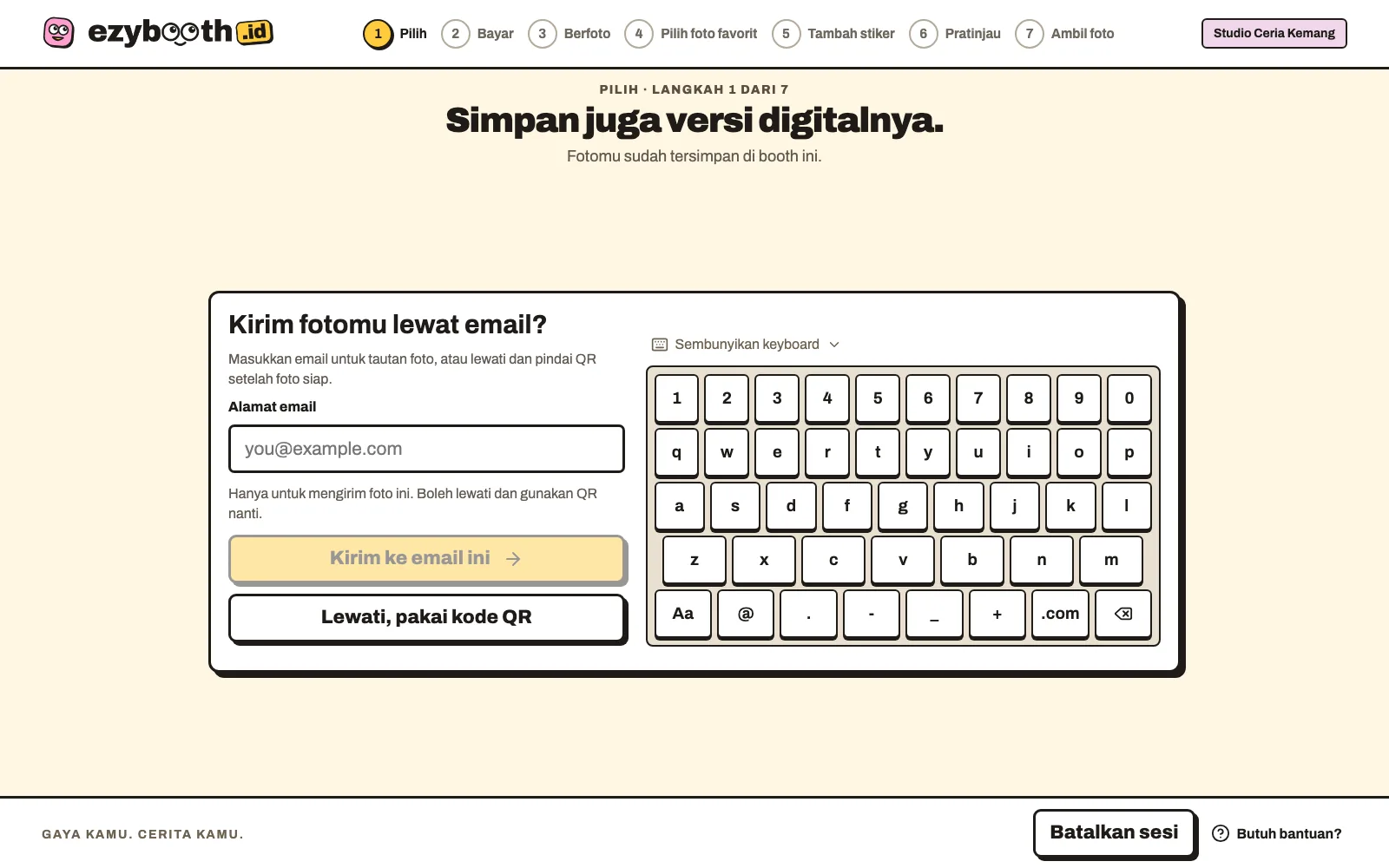1389x868 pixels.
Task: Tap the letter z key
Action: [694, 560]
